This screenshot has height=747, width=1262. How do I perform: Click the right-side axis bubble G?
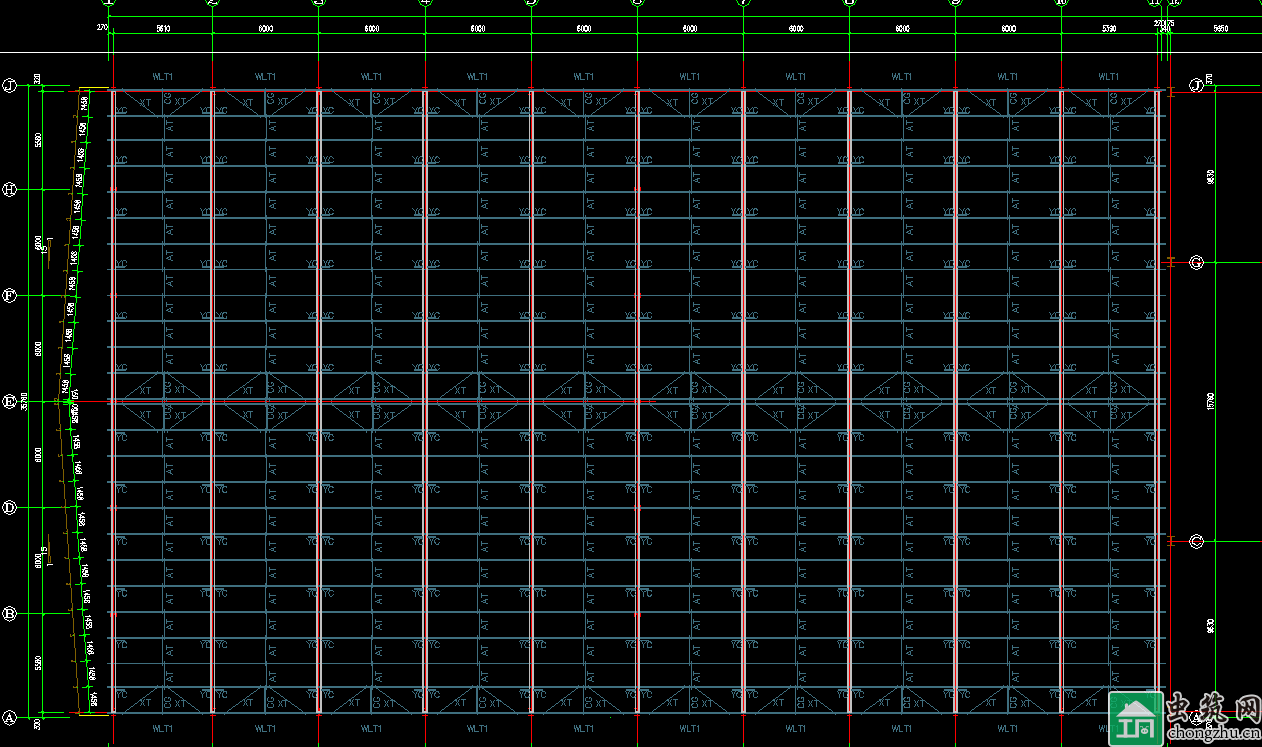click(x=1196, y=262)
